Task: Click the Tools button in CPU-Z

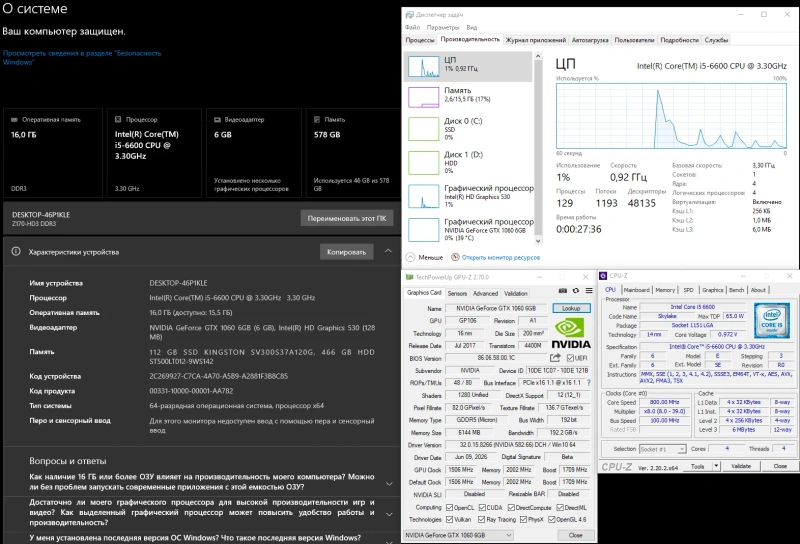Action: click(697, 466)
